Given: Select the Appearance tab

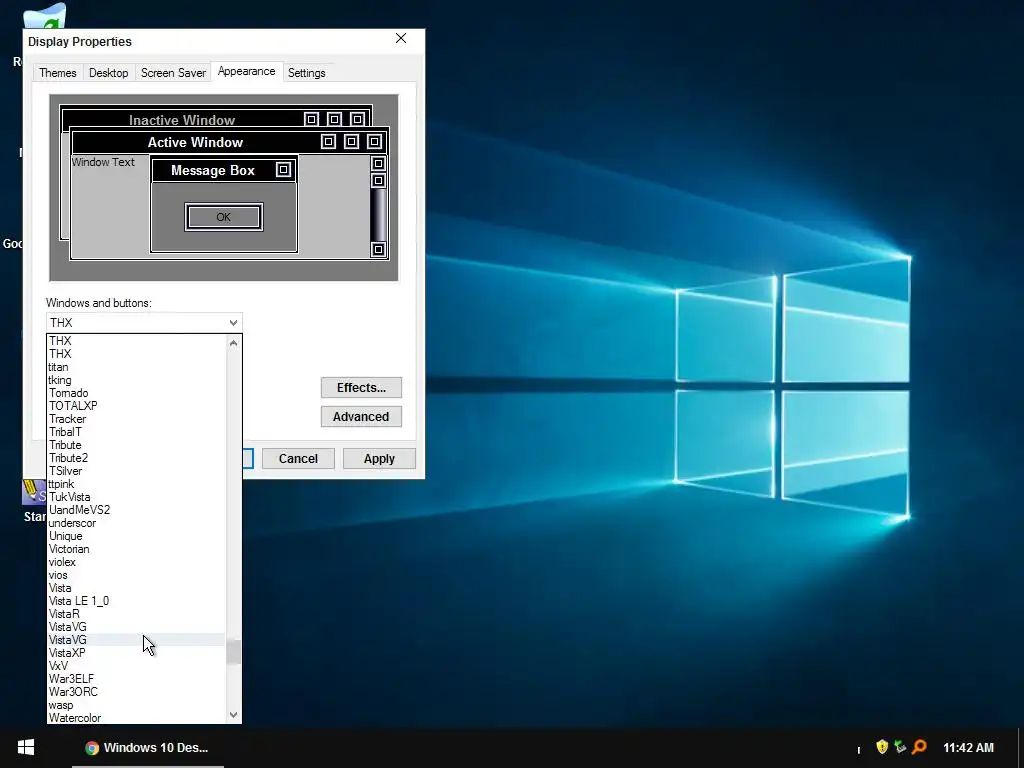Looking at the screenshot, I should coord(246,71).
